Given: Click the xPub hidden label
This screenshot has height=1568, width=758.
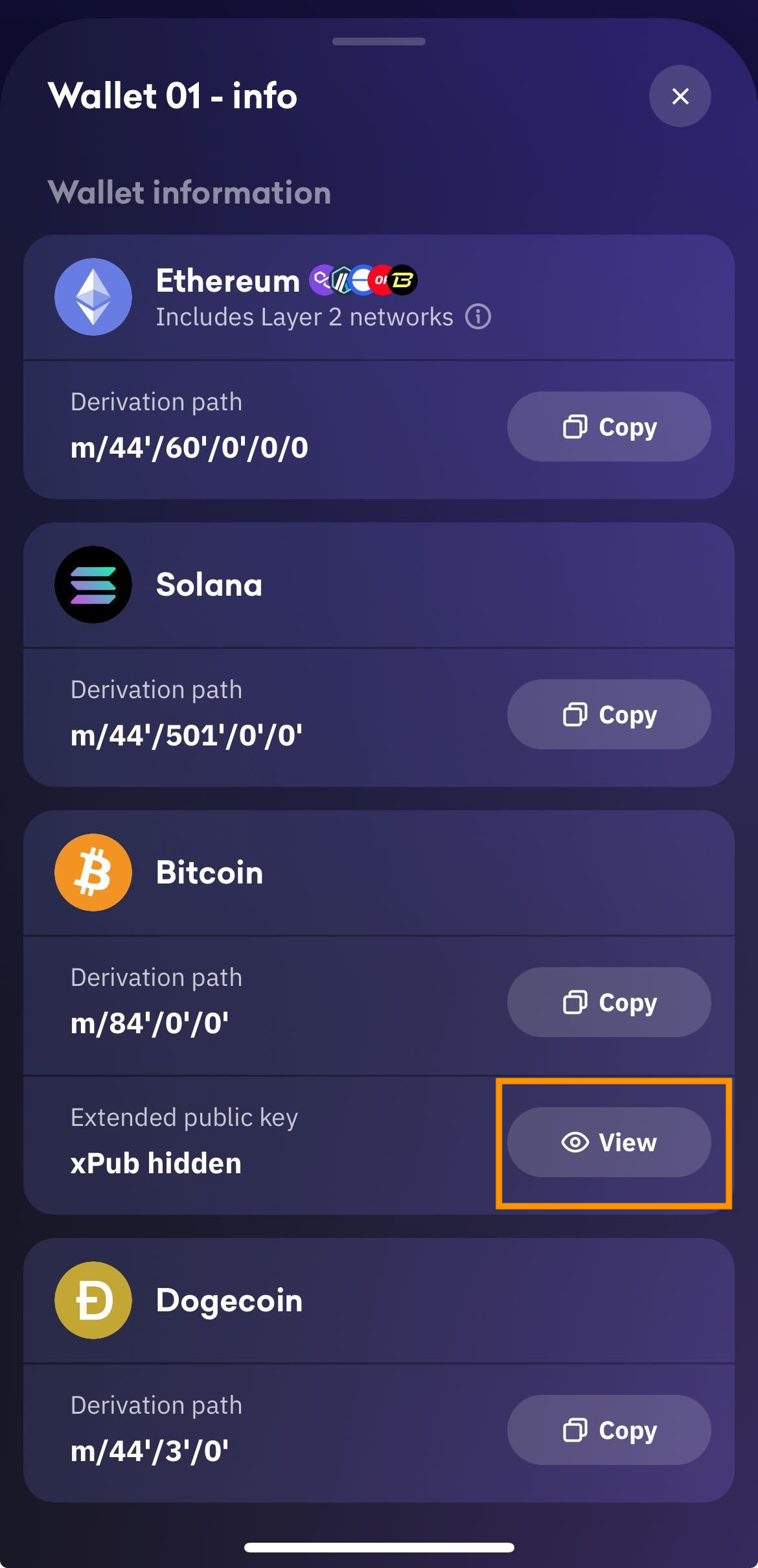Looking at the screenshot, I should pyautogui.click(x=155, y=1162).
